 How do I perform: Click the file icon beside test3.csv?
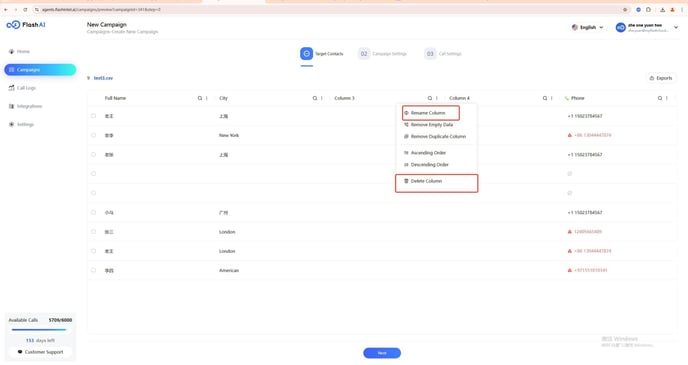click(x=89, y=78)
